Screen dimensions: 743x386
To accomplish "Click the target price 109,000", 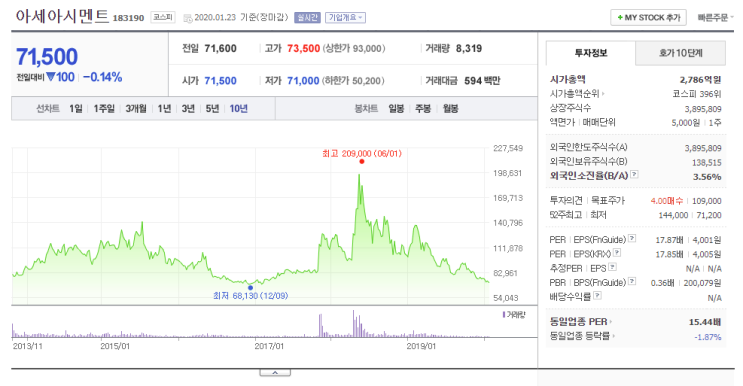I will pyautogui.click(x=707, y=201).
